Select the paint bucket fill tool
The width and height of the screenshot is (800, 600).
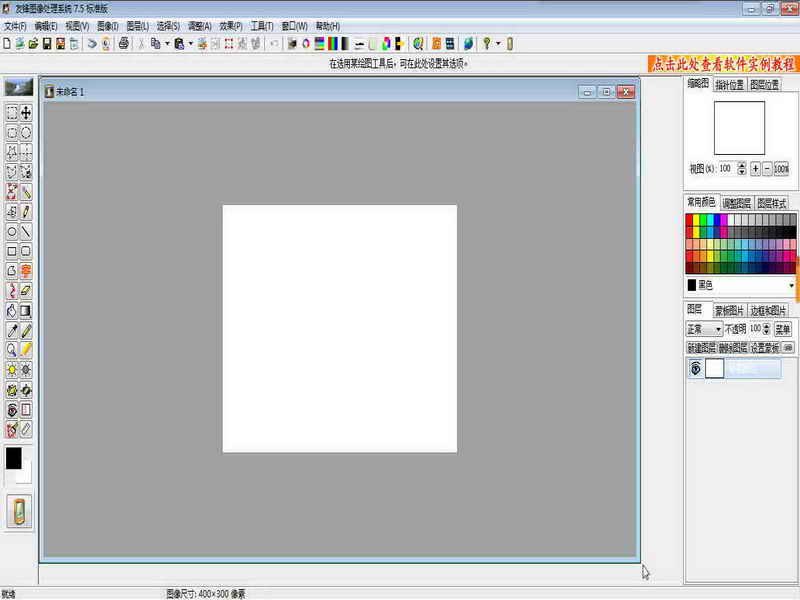[x=12, y=311]
